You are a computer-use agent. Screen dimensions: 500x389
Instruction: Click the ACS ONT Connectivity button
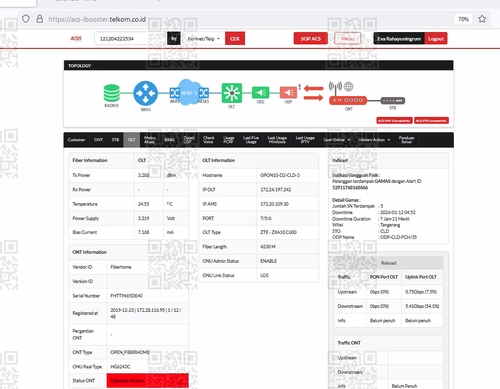(x=394, y=120)
